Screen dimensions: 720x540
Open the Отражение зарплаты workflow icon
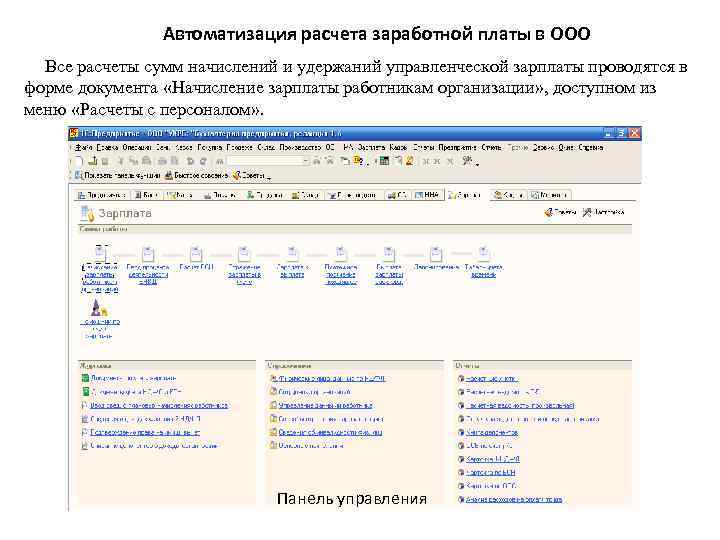tap(244, 253)
